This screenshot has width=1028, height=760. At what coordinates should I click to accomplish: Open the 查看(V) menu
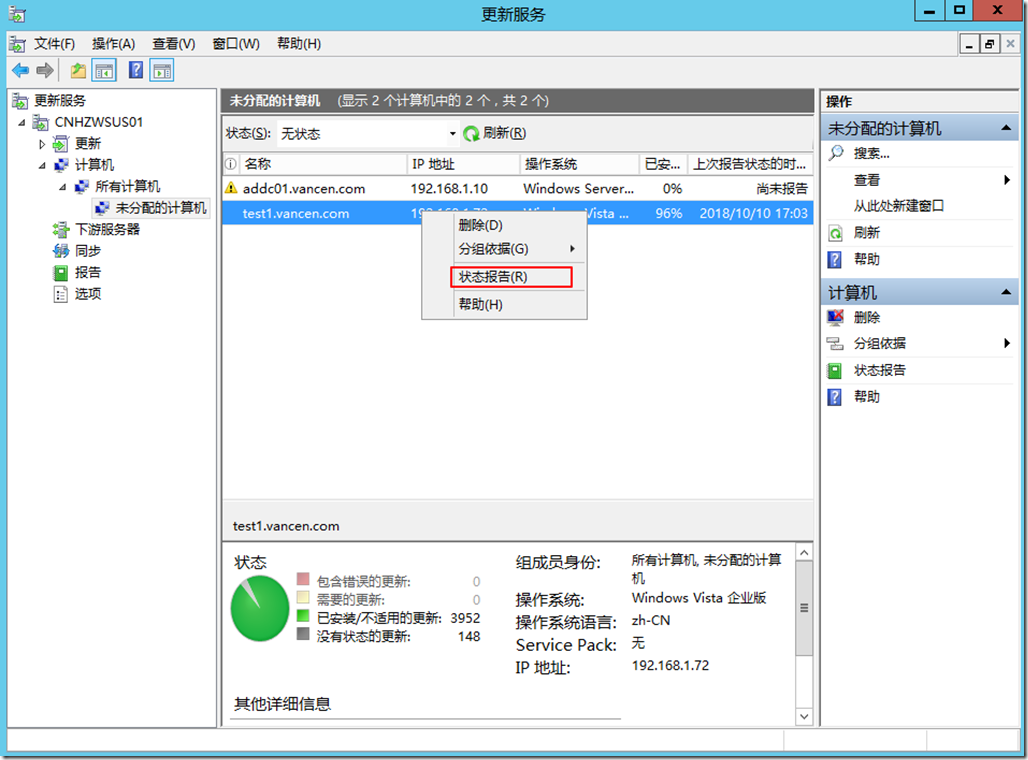click(x=174, y=44)
